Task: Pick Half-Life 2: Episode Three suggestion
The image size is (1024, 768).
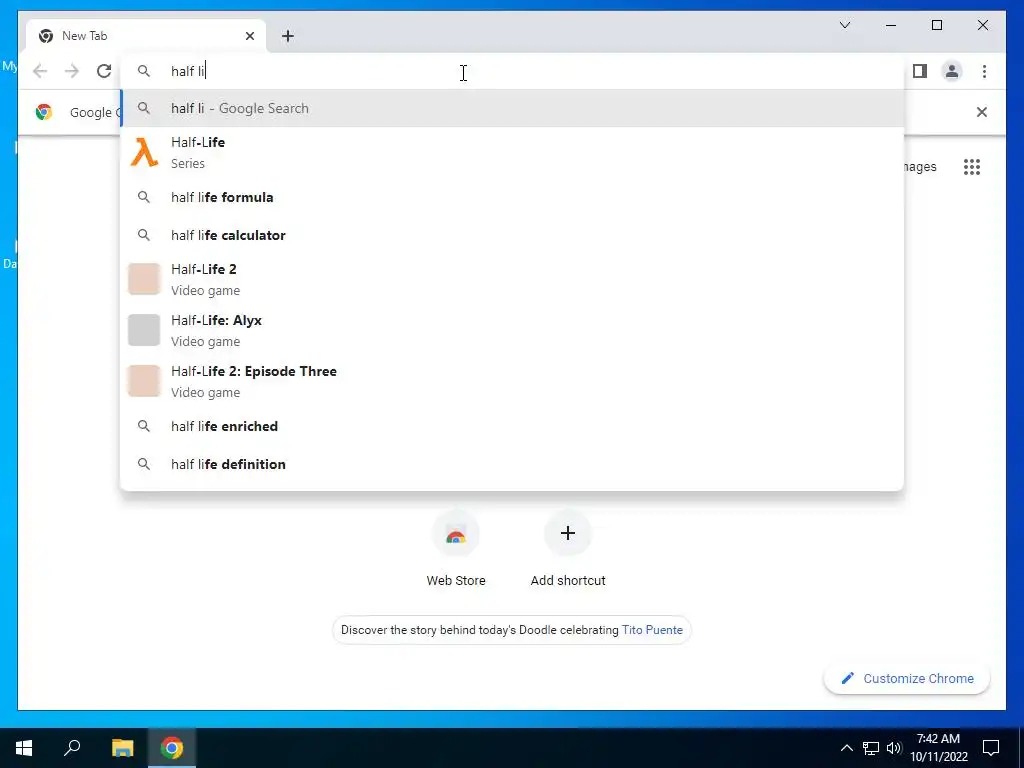Action: 512,381
